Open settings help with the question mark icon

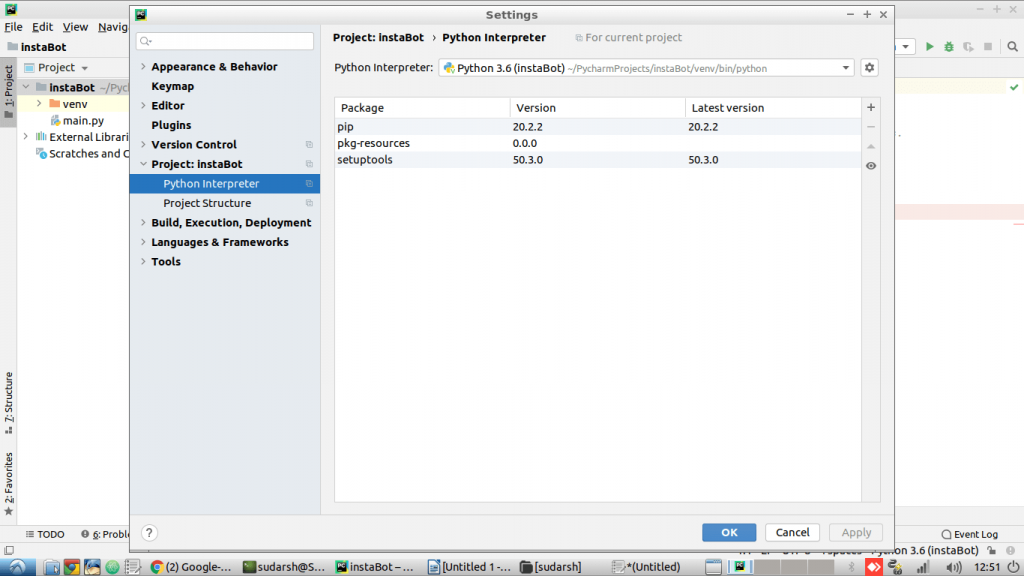pos(148,533)
